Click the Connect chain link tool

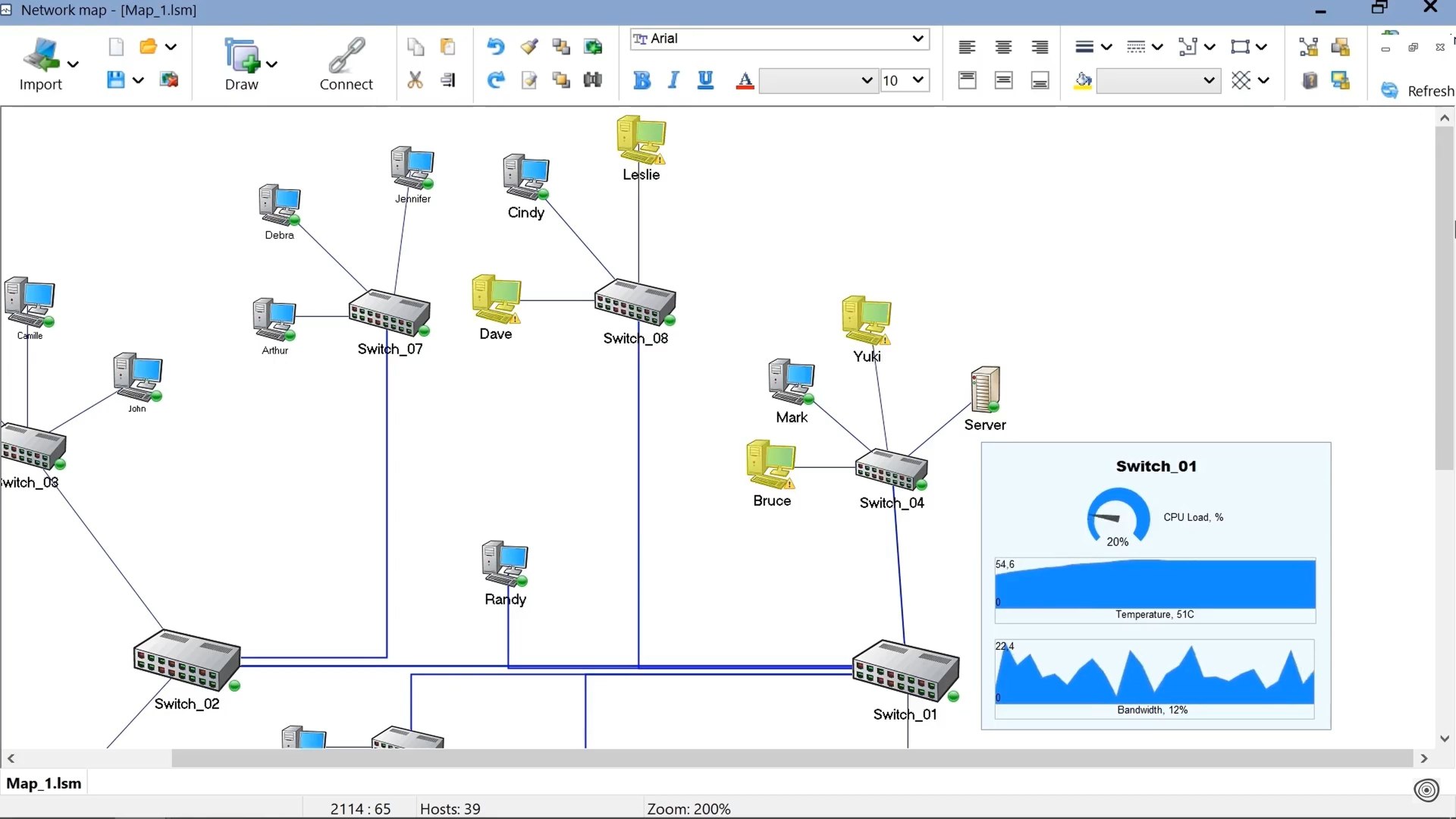click(x=346, y=55)
